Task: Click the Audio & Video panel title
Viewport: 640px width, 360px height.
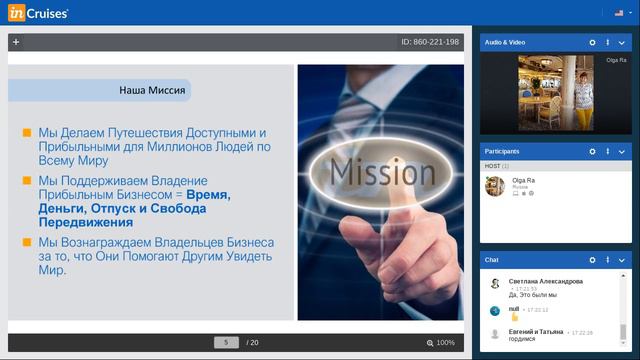Action: (x=505, y=42)
